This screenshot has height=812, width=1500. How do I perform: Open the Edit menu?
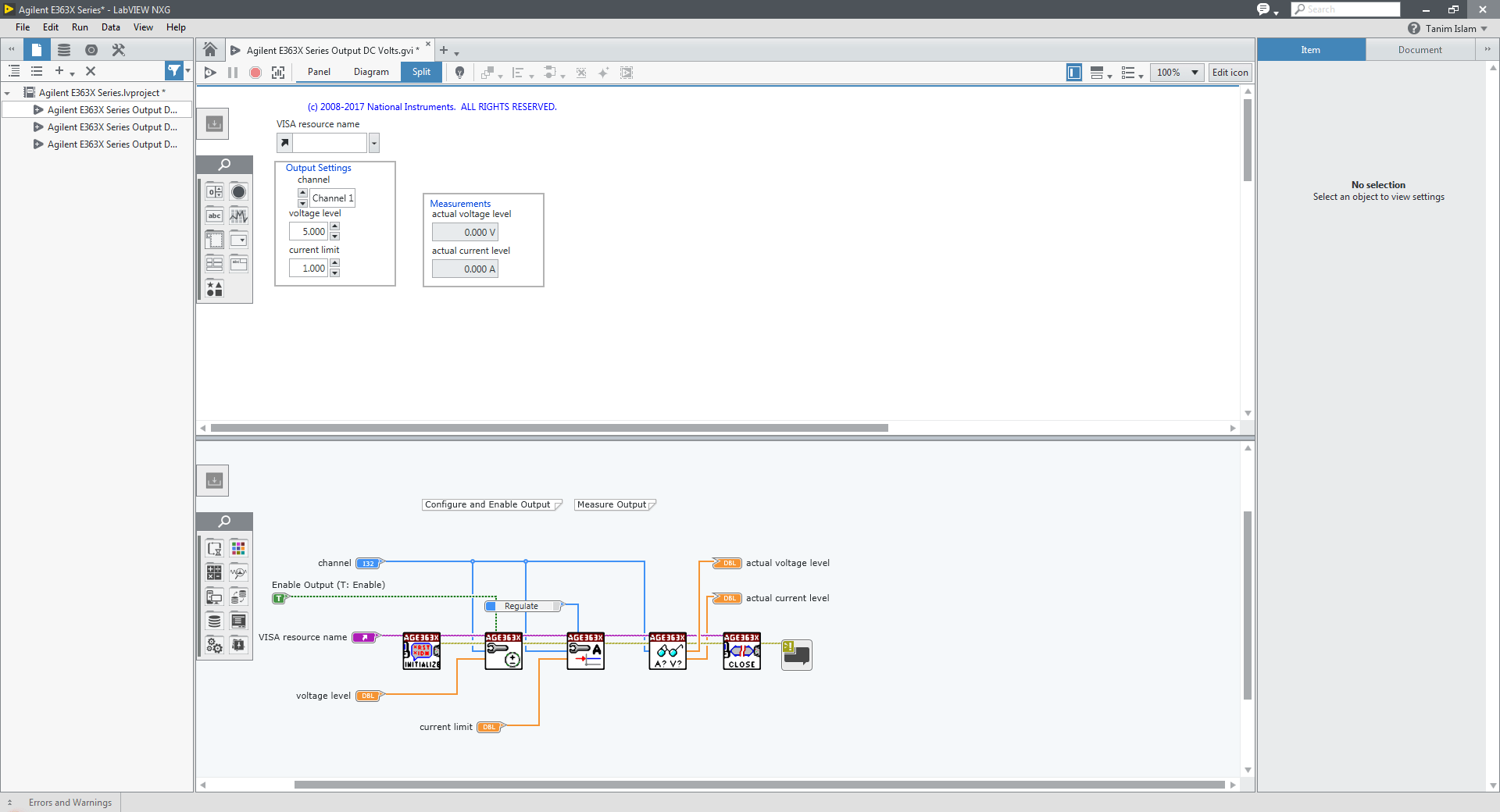click(x=51, y=27)
